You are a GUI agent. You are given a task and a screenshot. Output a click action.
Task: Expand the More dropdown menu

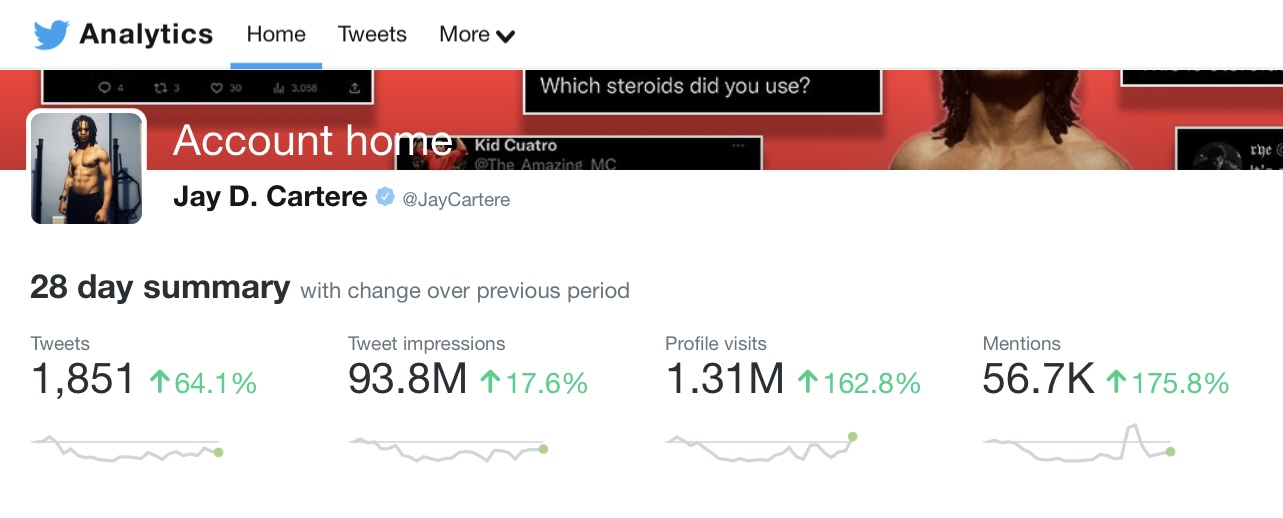pyautogui.click(x=477, y=35)
